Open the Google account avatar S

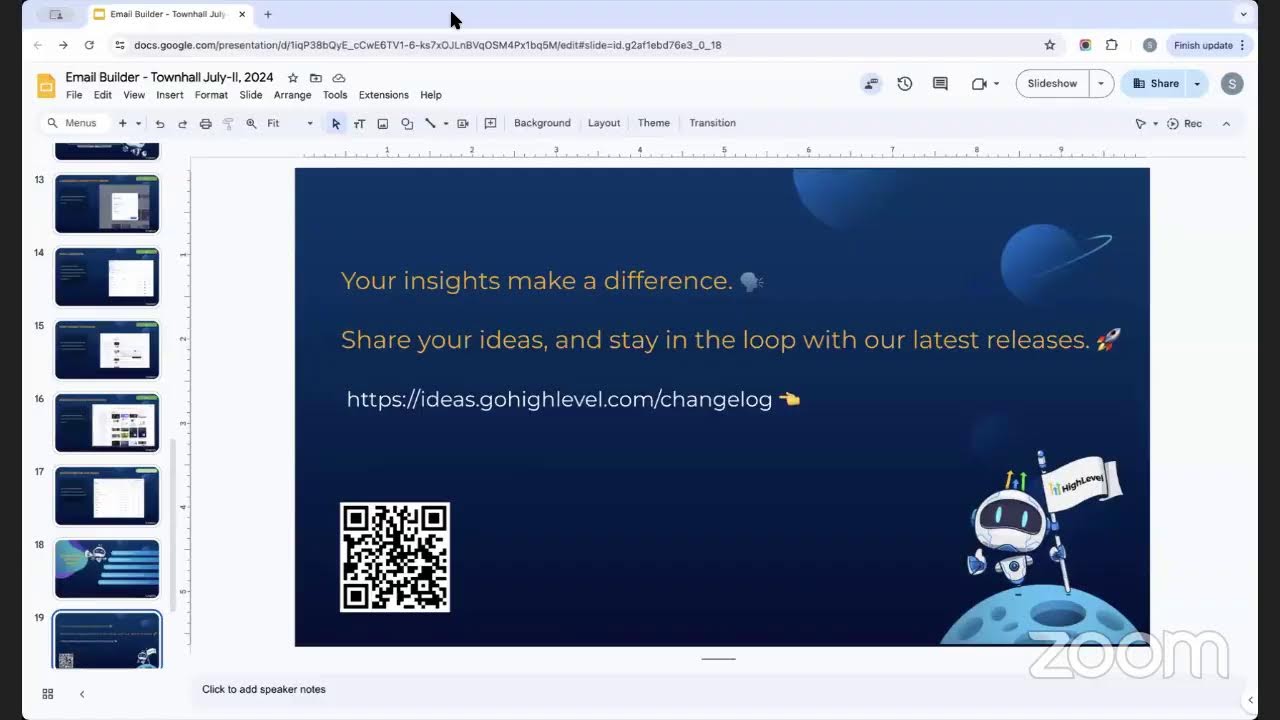1232,84
